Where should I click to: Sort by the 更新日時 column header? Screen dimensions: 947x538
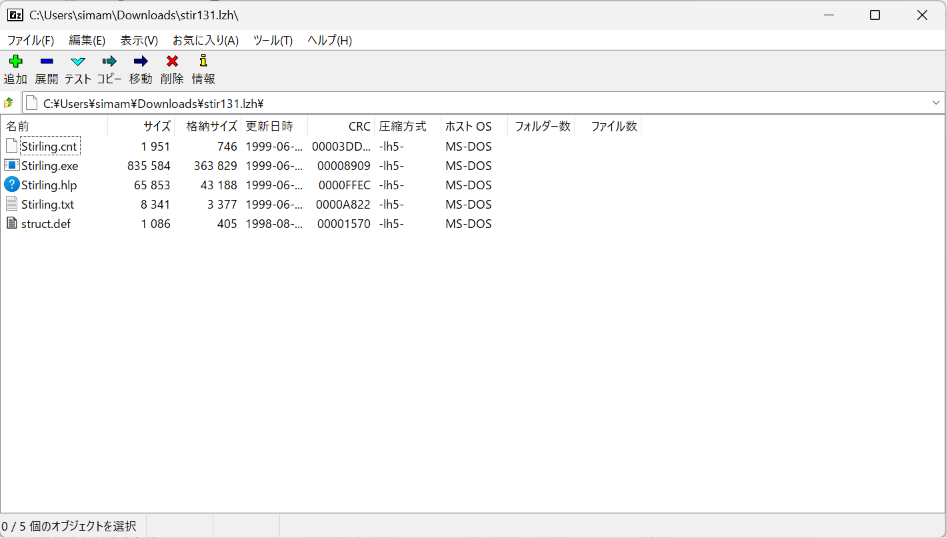tap(274, 126)
